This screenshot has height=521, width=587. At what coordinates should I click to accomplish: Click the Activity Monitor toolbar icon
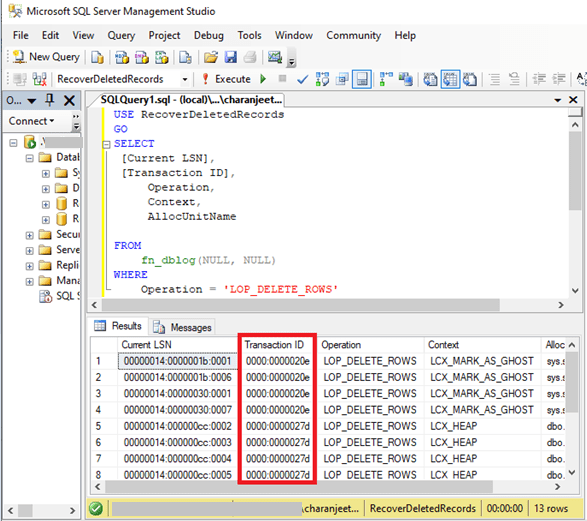pyautogui.click(x=275, y=57)
